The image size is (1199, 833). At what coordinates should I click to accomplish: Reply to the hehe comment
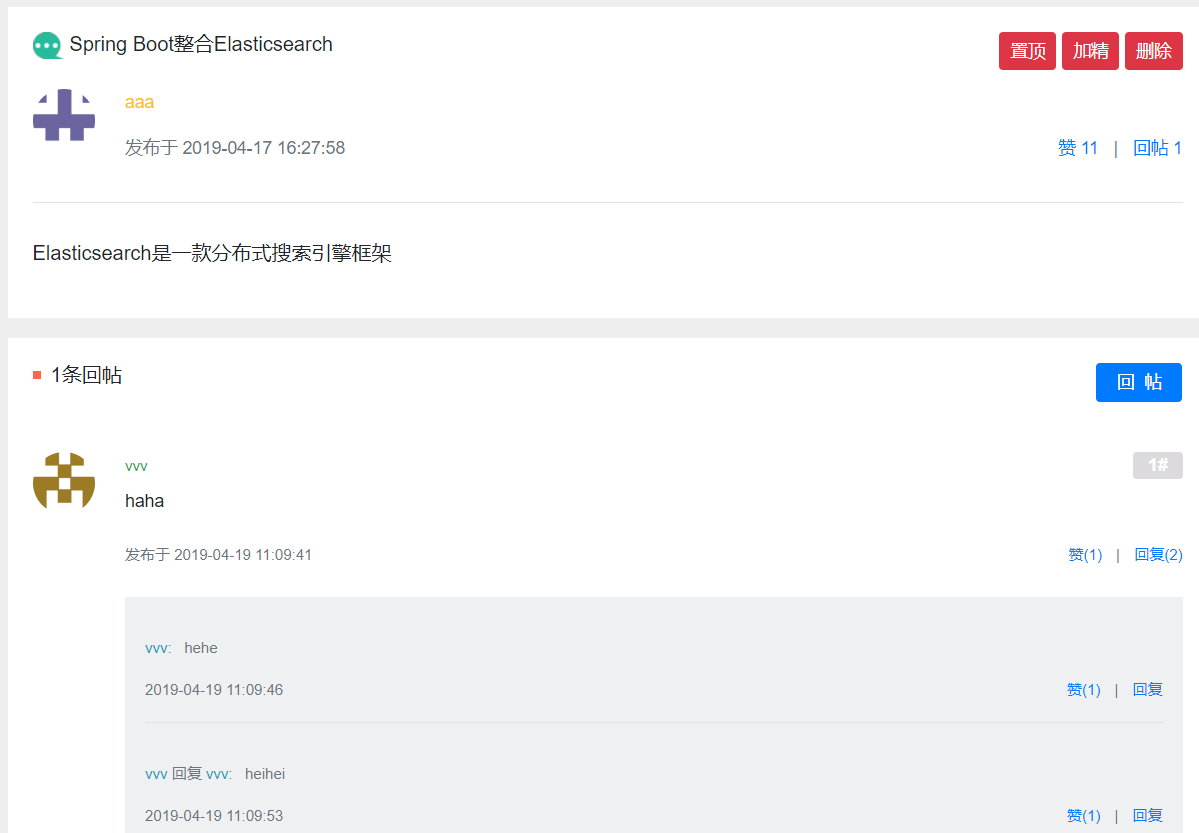tap(1147, 690)
